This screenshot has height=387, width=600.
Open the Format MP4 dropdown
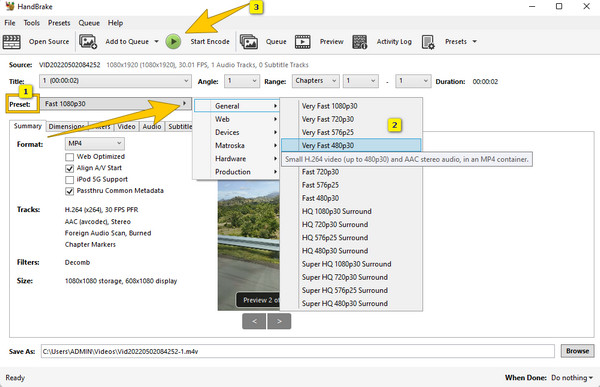coord(95,144)
